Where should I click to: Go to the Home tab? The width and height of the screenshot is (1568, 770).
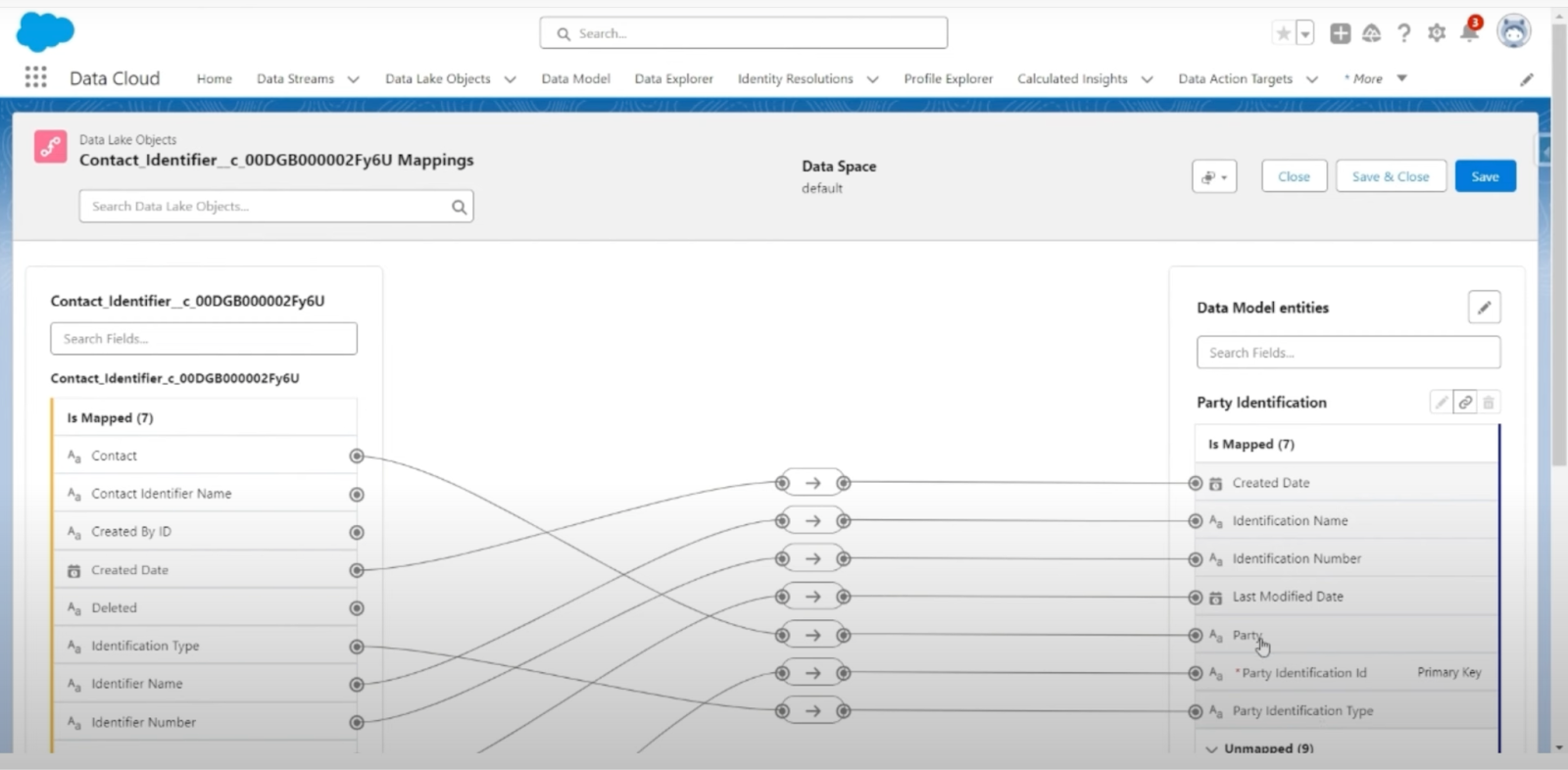pos(214,78)
